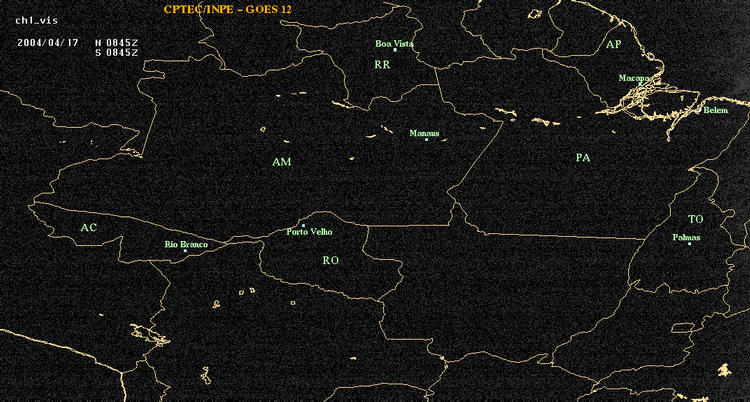Select the Manaus city label
This screenshot has width=750, height=402.
[x=424, y=134]
